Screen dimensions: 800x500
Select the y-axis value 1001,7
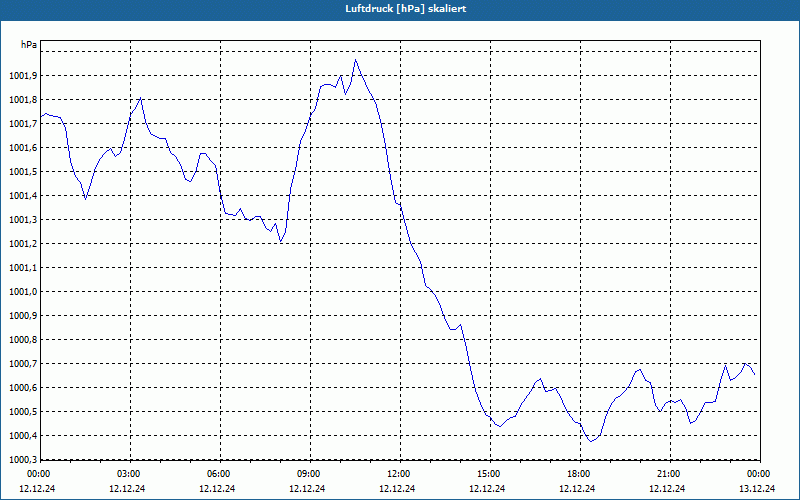click(23, 123)
